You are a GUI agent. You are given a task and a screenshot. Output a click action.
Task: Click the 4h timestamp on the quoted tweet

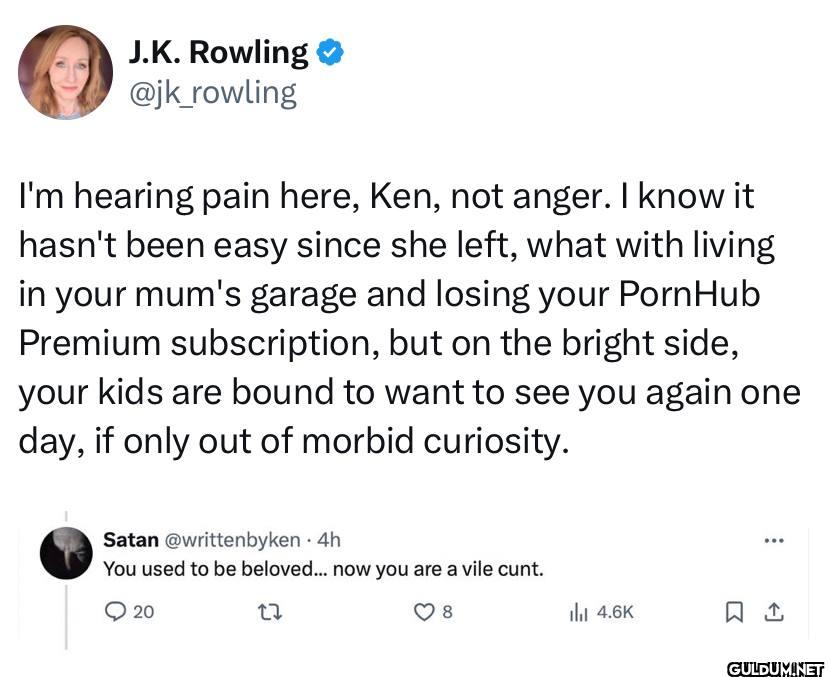point(329,540)
